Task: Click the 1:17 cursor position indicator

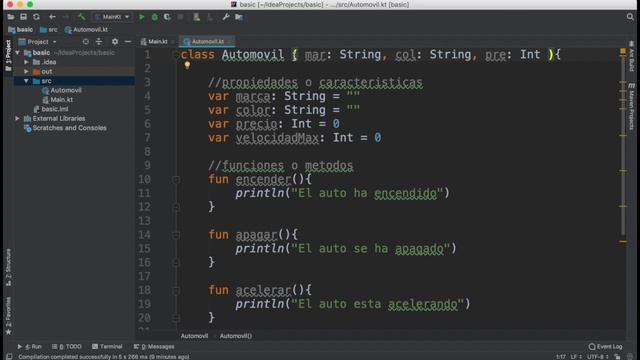Action: (560, 357)
